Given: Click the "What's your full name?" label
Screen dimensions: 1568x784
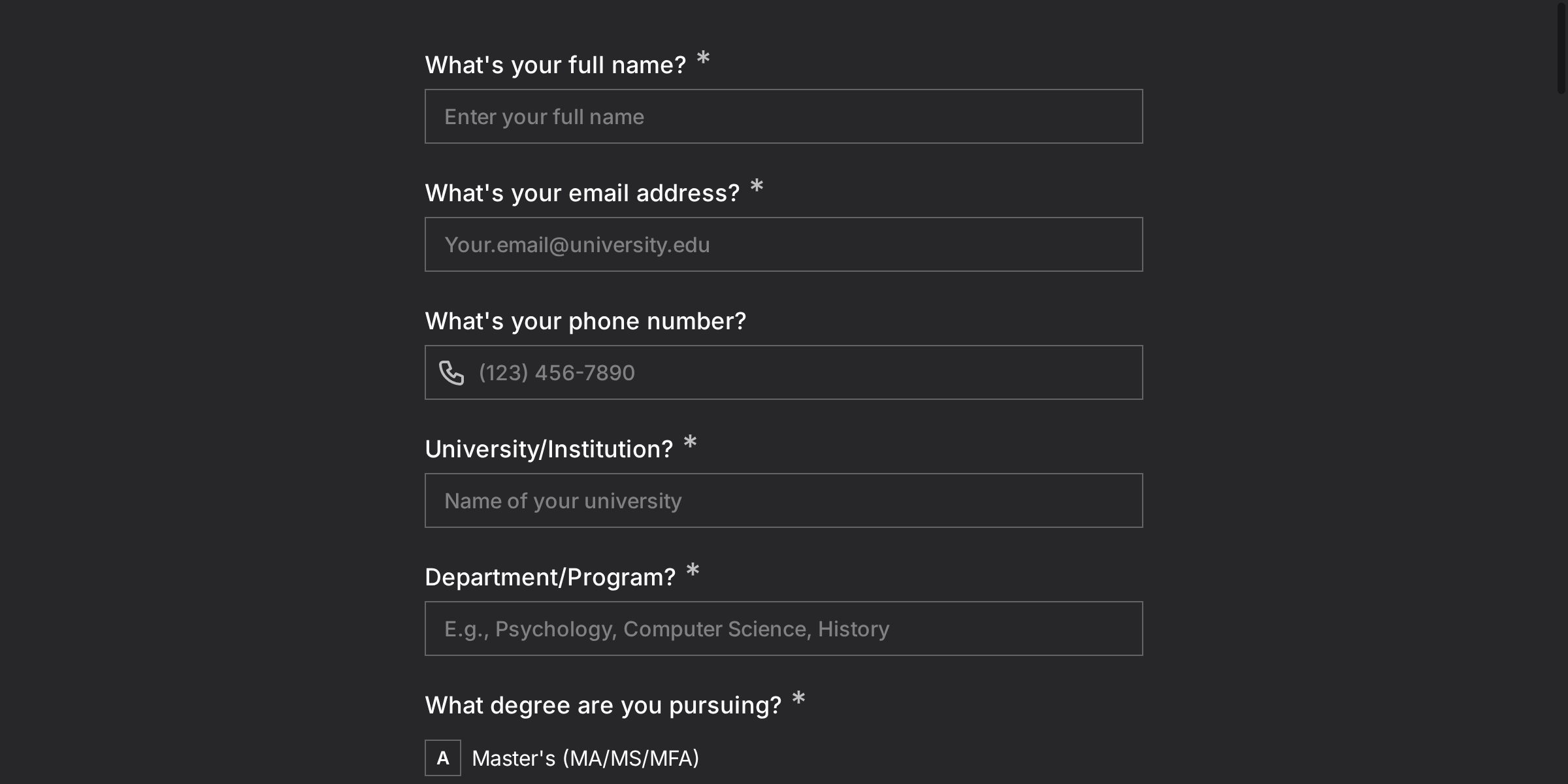Looking at the screenshot, I should [555, 65].
